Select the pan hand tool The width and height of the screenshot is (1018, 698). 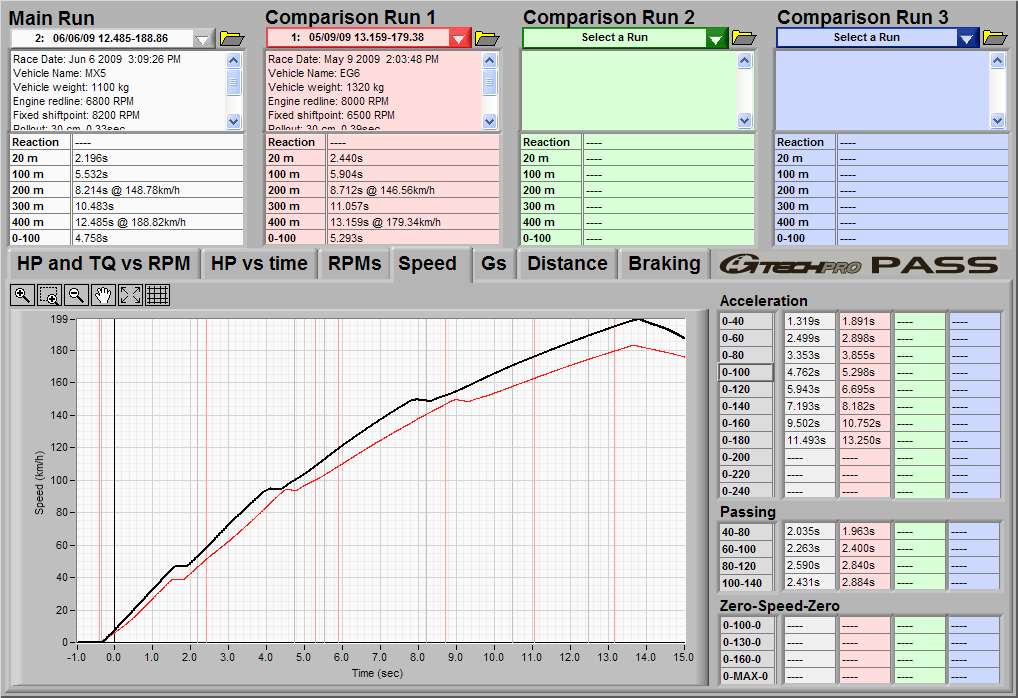tap(103, 294)
